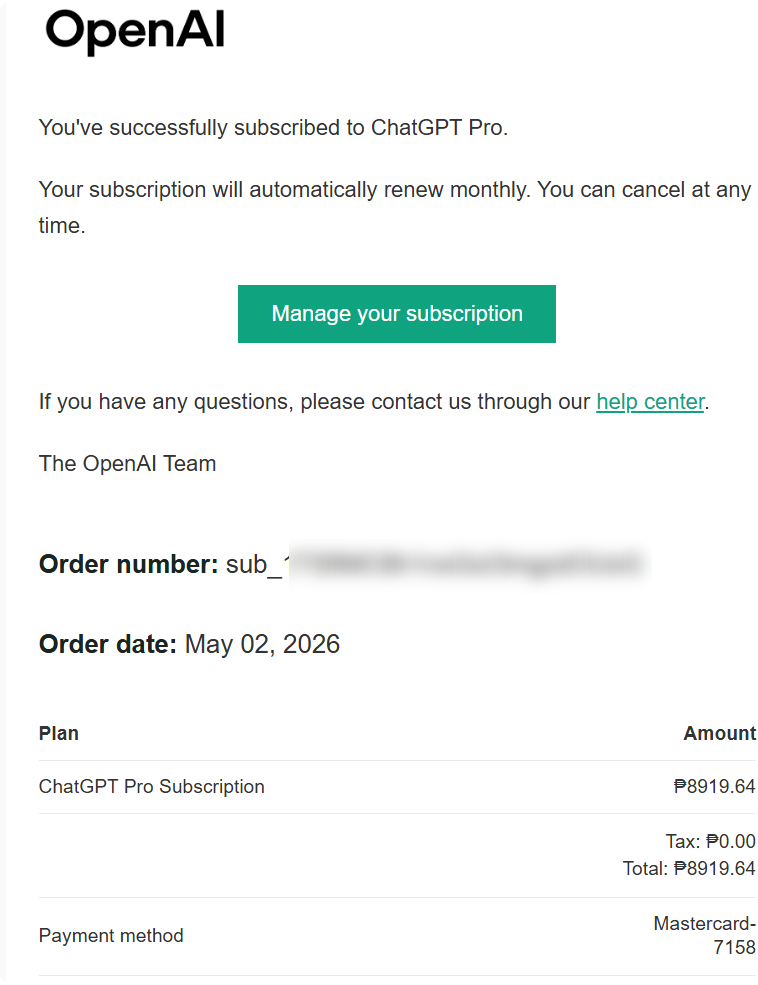Click the sub_ order number prefix
Viewport: 758px width, 985px height.
pyautogui.click(x=254, y=565)
